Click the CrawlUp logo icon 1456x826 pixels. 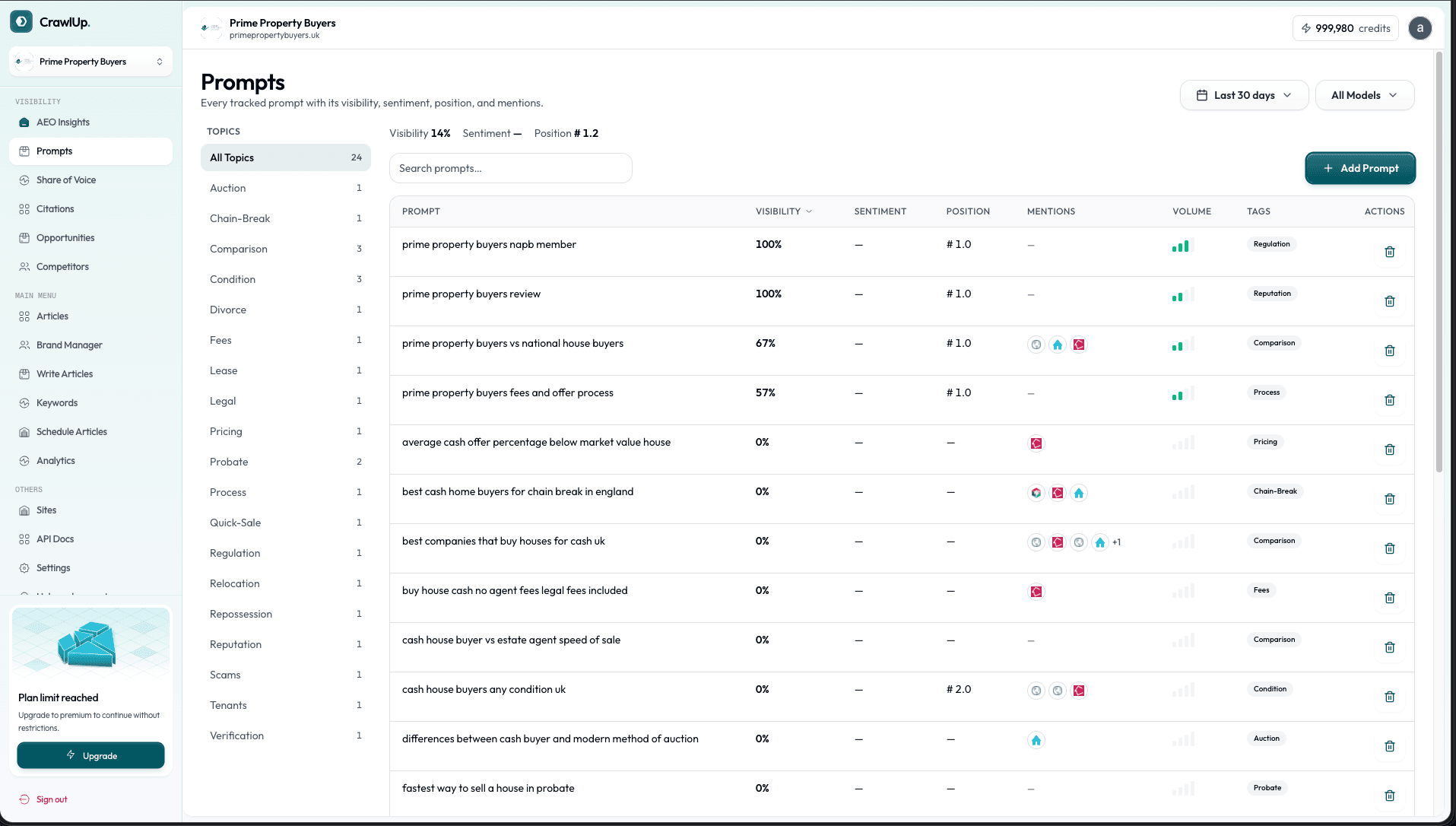pos(21,22)
